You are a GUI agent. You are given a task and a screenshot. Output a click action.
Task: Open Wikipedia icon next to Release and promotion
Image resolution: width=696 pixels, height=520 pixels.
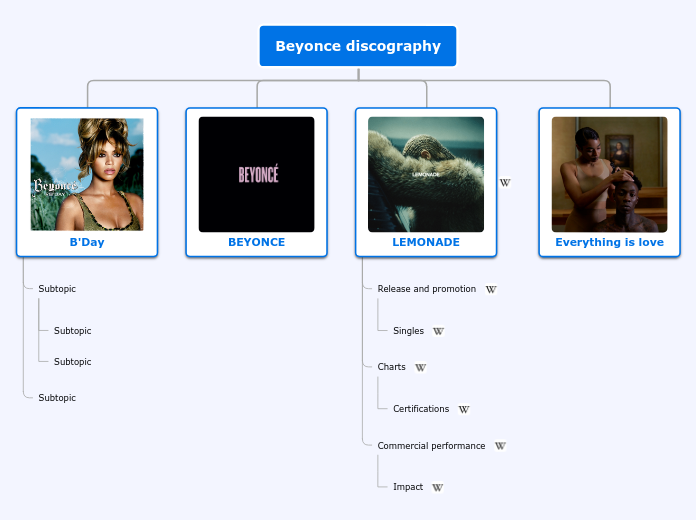[x=491, y=290]
